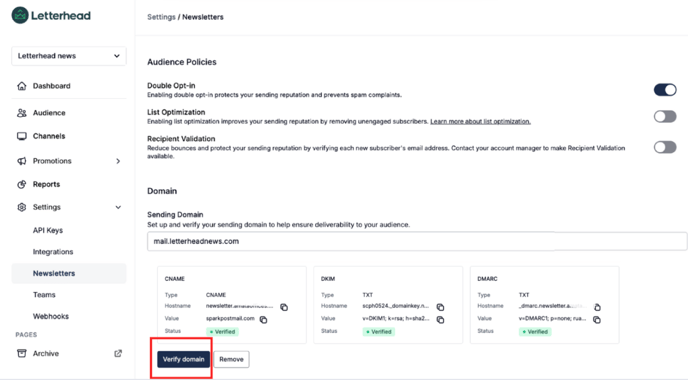Copy the DMARC hostname

[x=597, y=307]
